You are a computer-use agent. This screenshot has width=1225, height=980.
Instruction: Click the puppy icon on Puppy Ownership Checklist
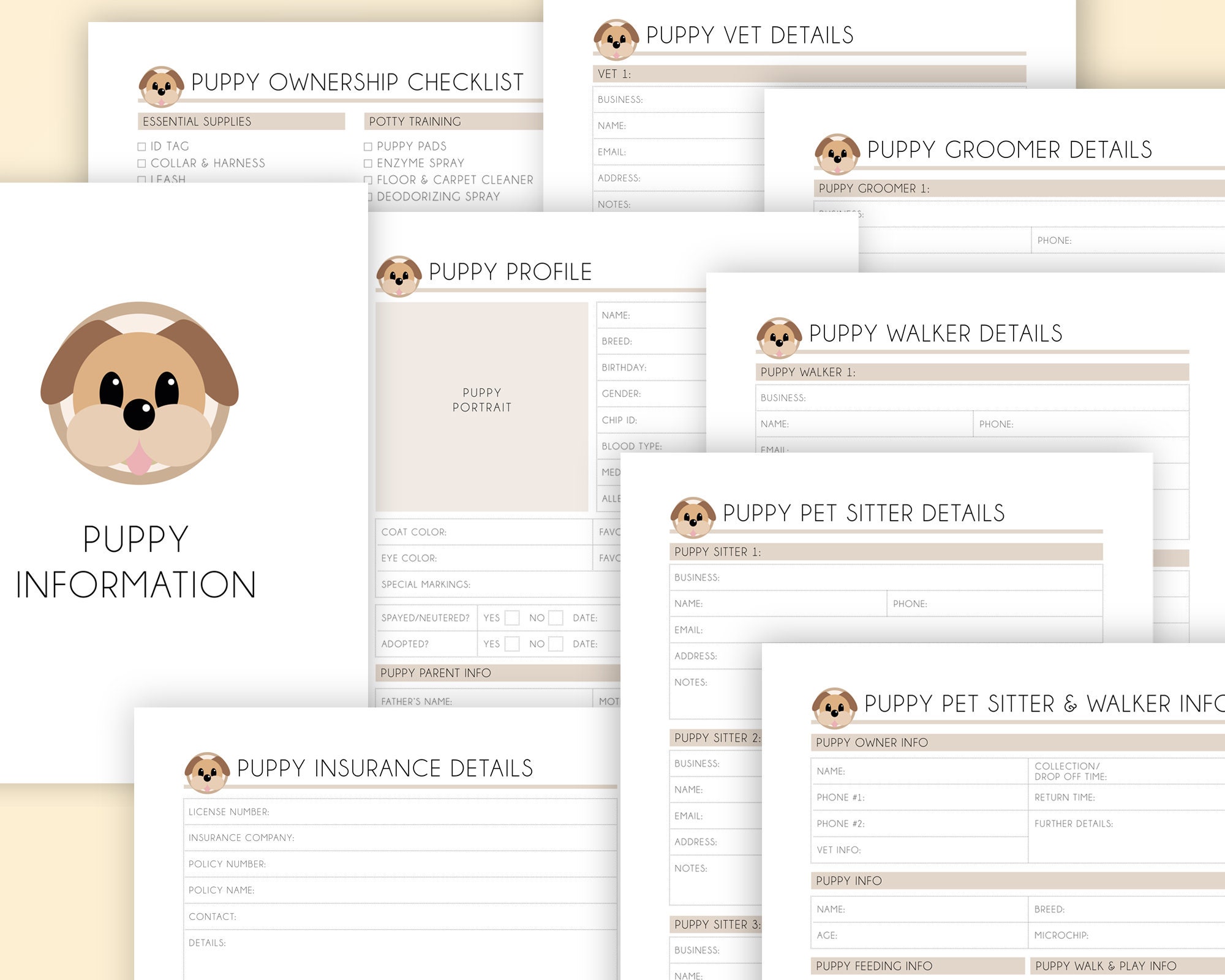coord(161,86)
